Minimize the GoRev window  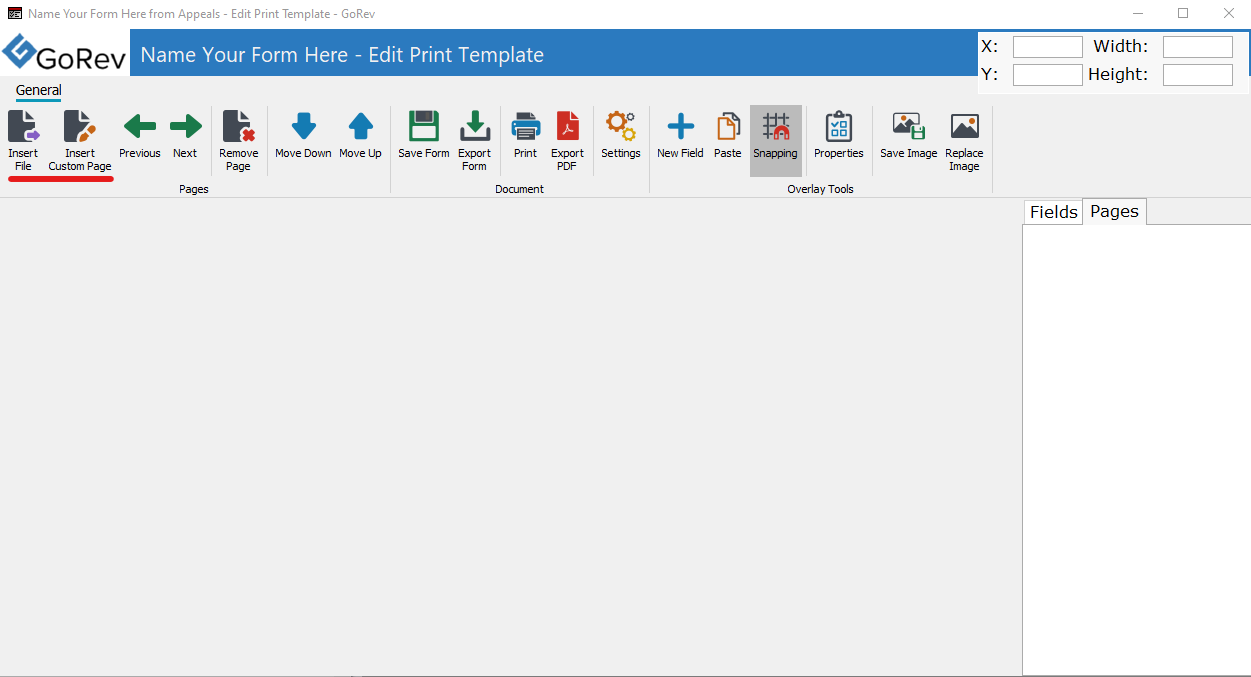(x=1138, y=13)
